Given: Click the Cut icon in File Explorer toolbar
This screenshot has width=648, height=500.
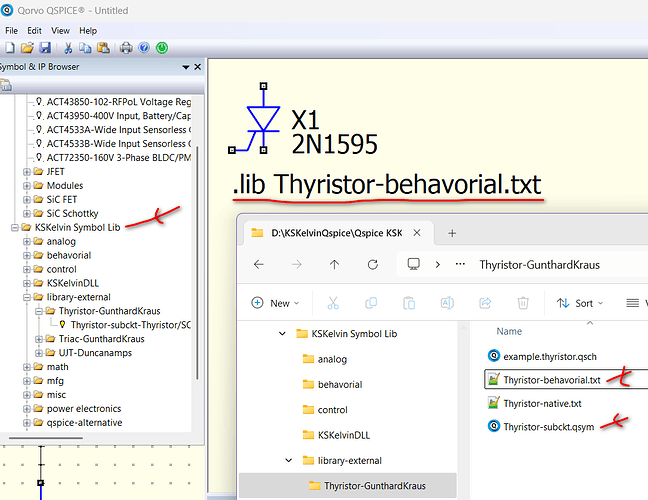Looking at the screenshot, I should pyautogui.click(x=333, y=303).
